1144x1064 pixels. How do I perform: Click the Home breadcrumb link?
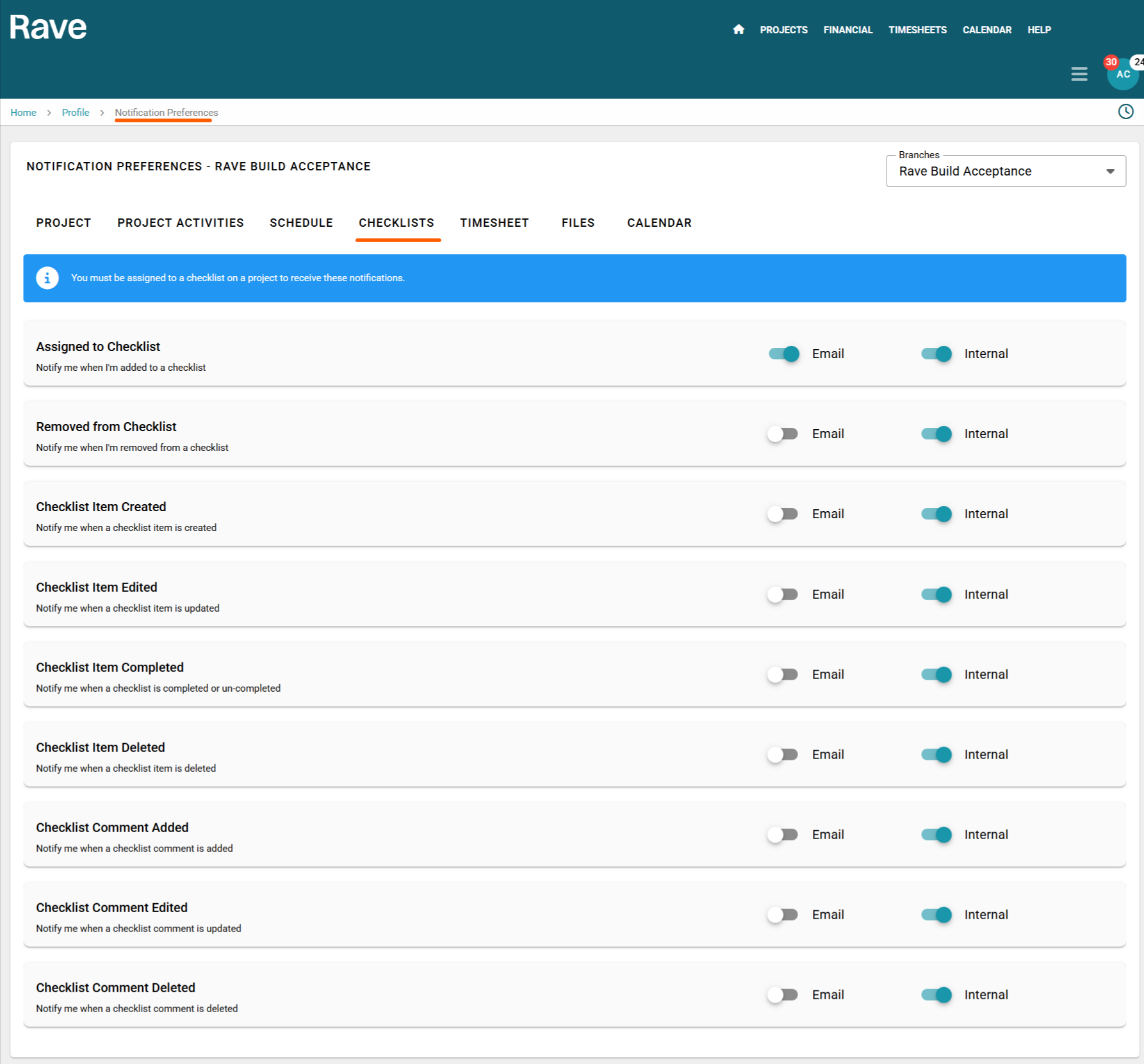pos(23,113)
